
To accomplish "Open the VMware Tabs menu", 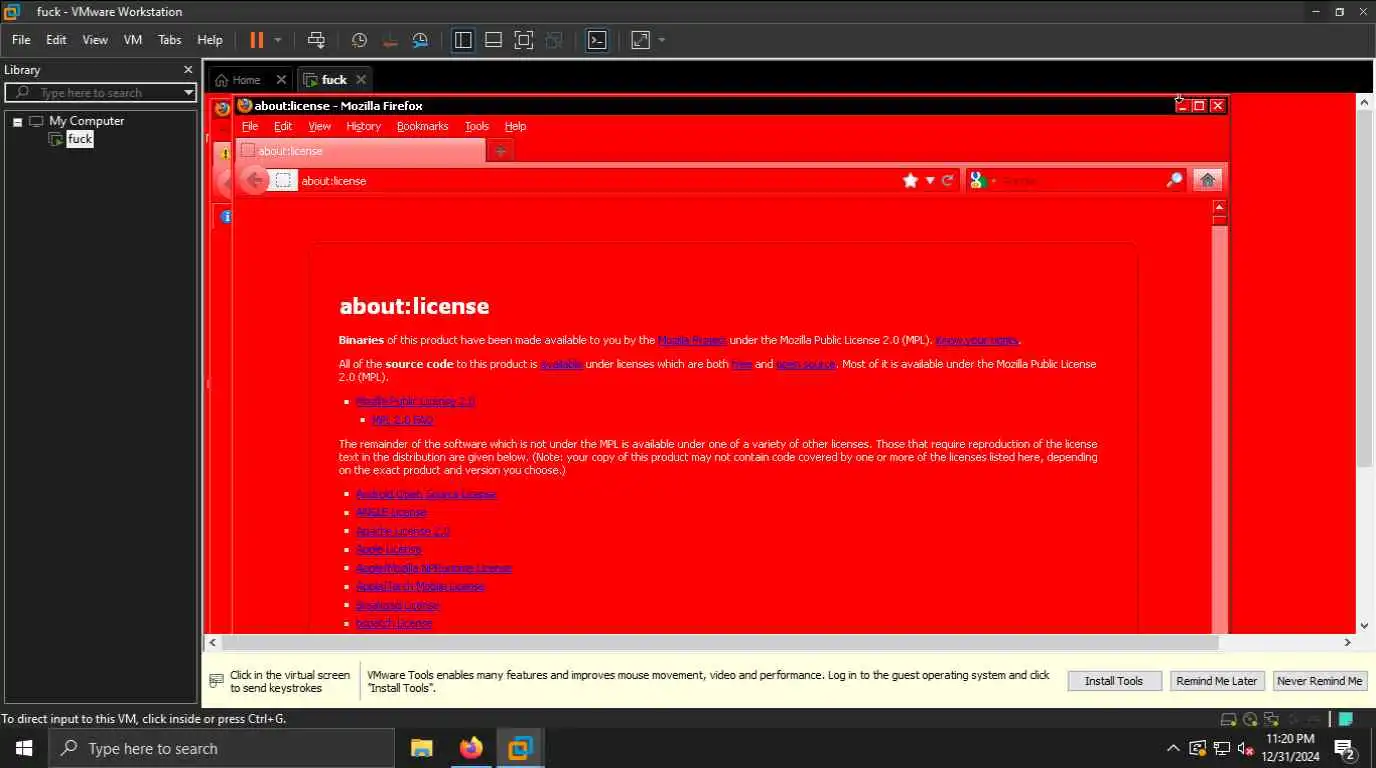I will point(170,40).
